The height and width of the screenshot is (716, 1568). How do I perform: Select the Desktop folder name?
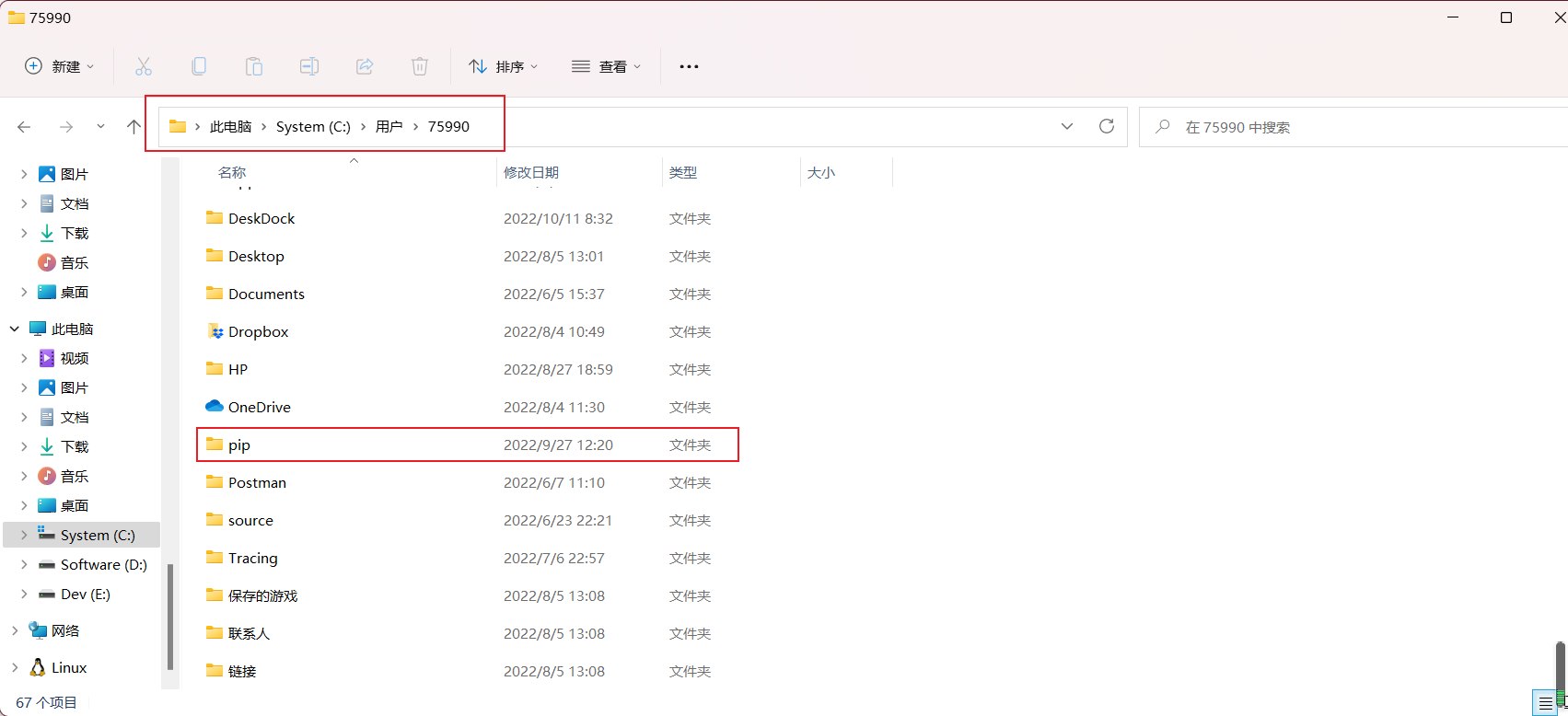256,256
